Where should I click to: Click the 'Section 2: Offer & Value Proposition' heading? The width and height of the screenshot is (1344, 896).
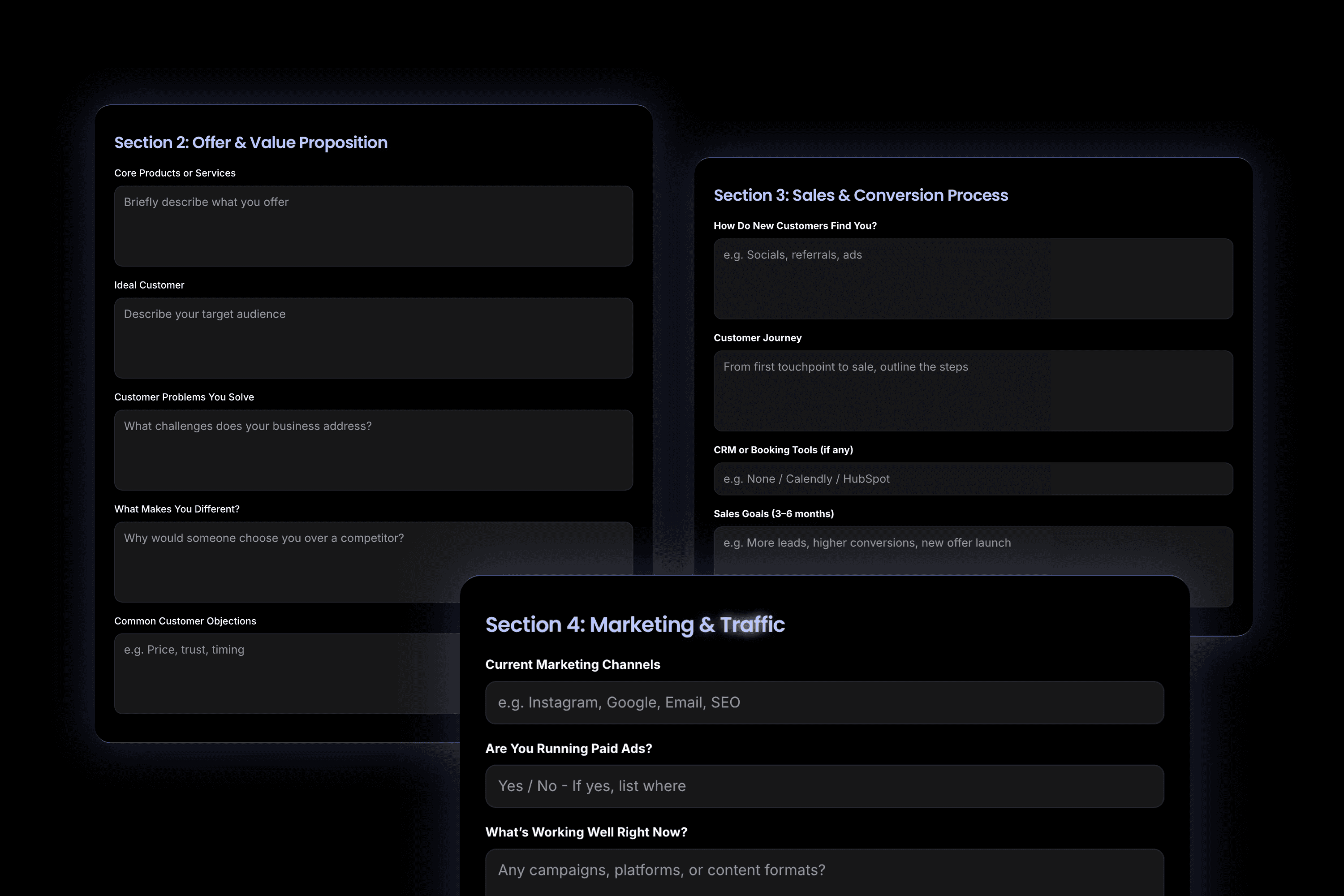pos(250,142)
